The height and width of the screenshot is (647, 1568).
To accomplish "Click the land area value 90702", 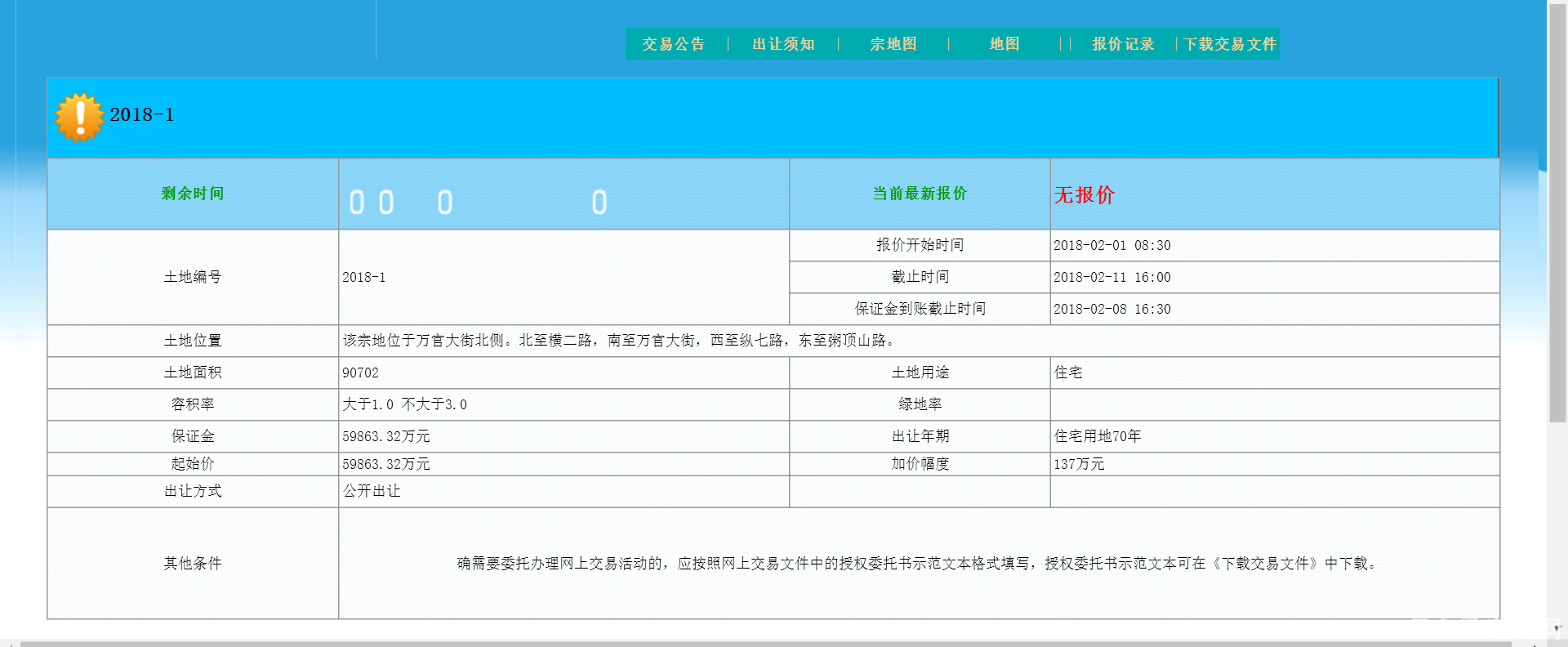I will pyautogui.click(x=360, y=373).
